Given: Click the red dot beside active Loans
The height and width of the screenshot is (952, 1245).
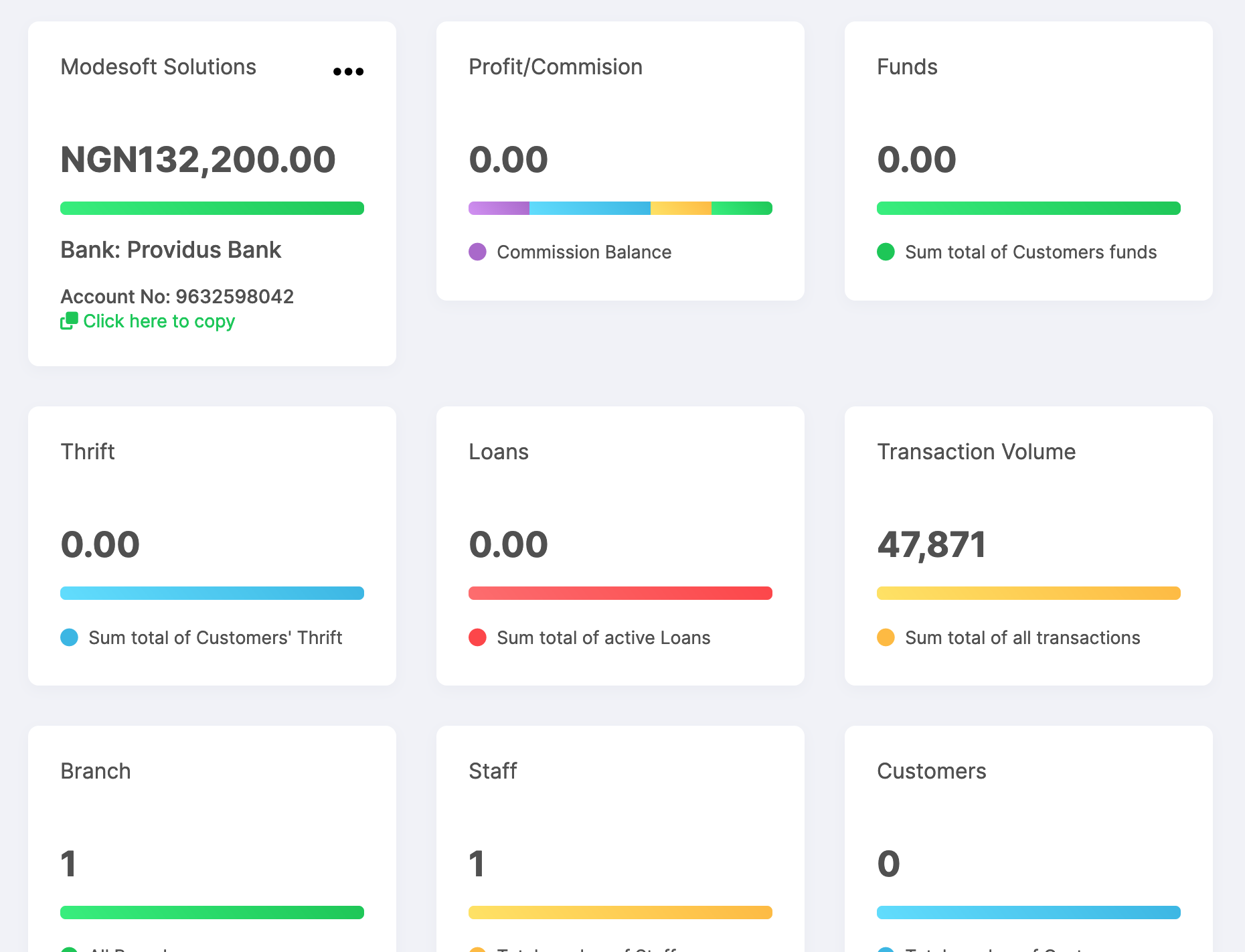Looking at the screenshot, I should 477,637.
